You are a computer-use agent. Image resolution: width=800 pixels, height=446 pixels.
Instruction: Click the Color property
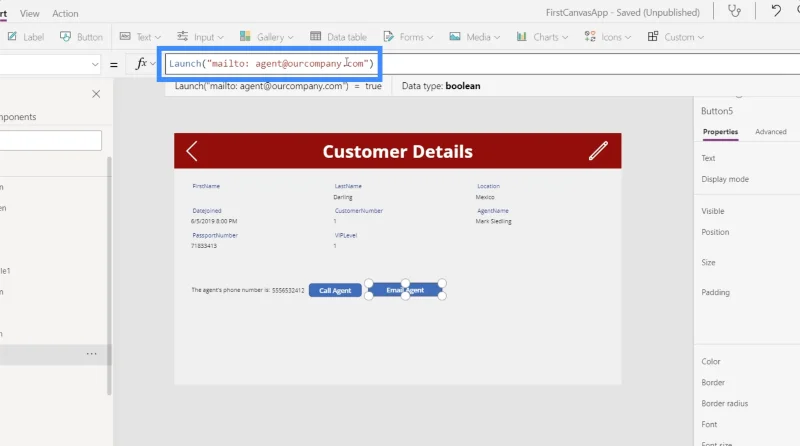point(711,361)
